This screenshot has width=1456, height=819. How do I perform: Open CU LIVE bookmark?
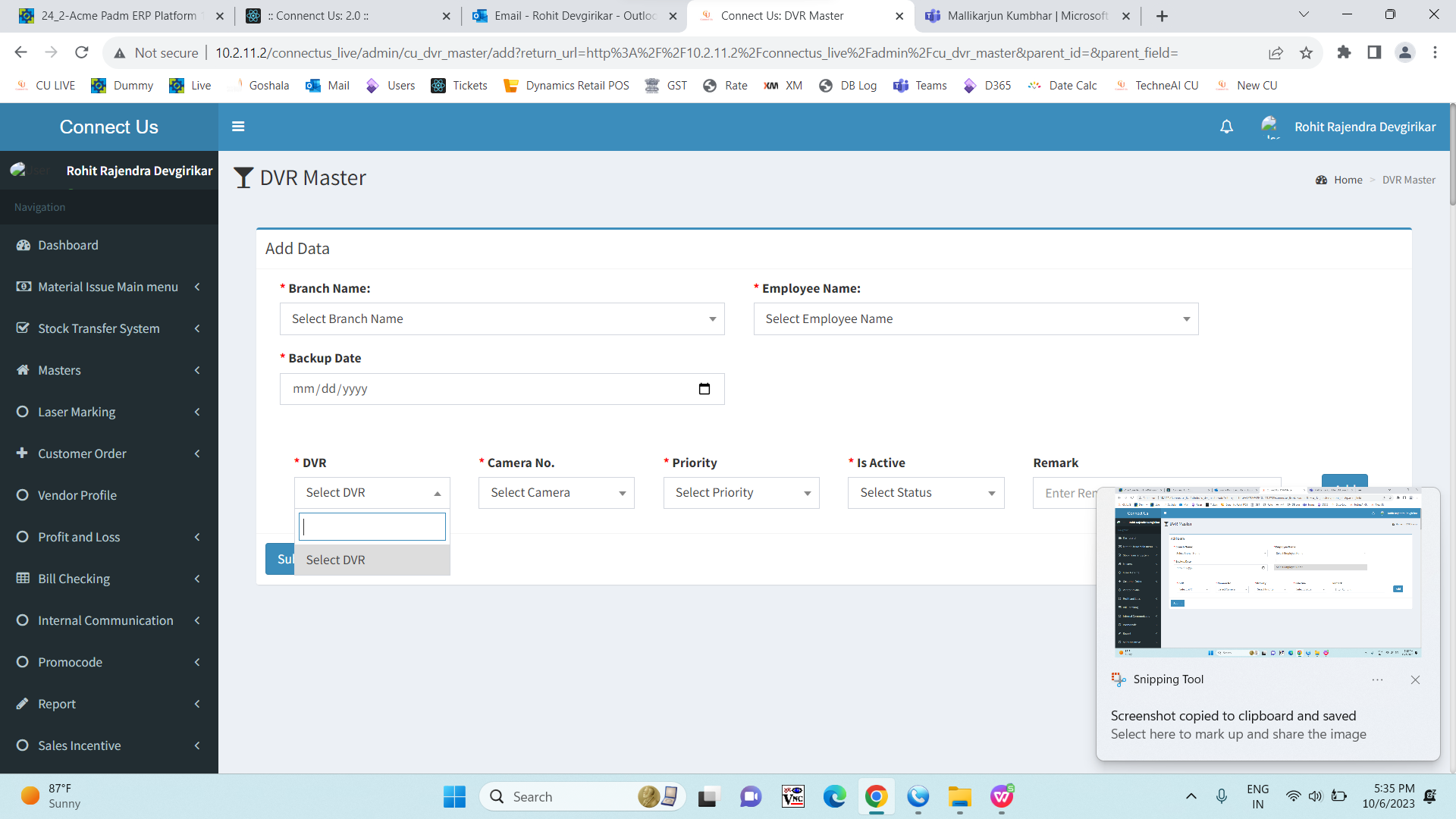pos(45,86)
